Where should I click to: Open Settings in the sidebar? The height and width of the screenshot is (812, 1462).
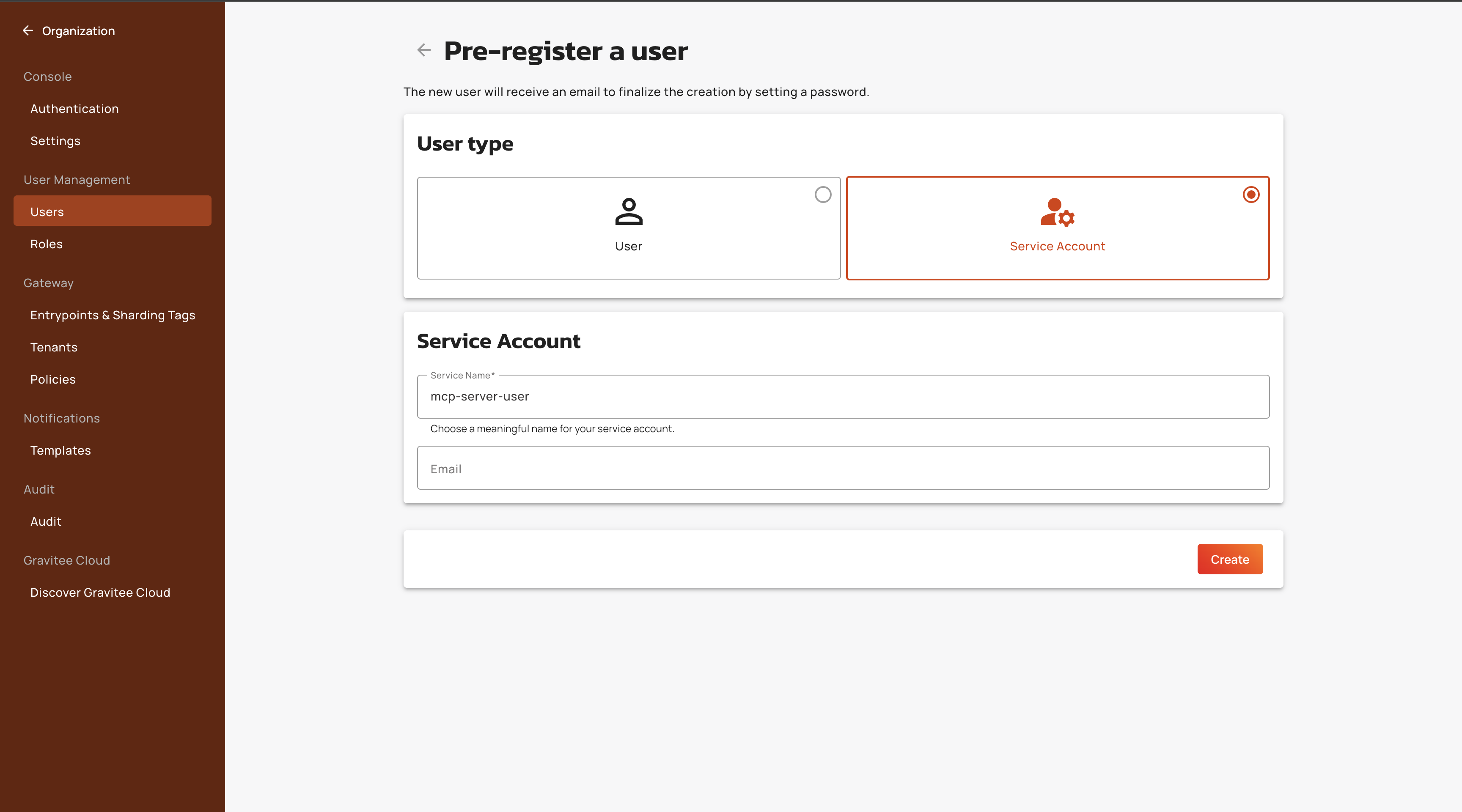tap(55, 141)
